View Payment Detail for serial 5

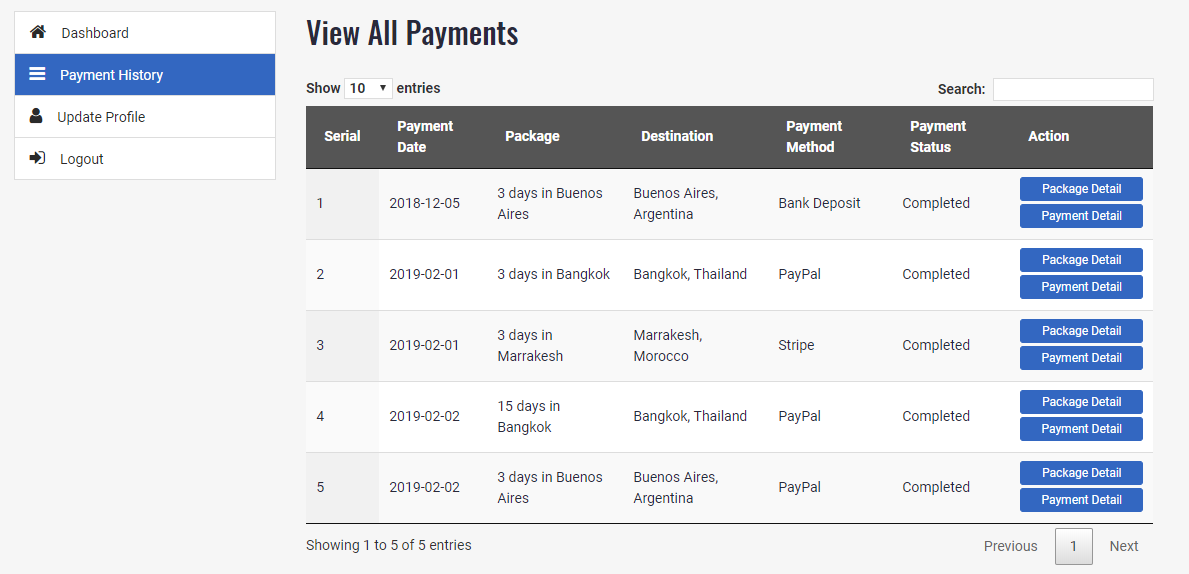pos(1081,500)
